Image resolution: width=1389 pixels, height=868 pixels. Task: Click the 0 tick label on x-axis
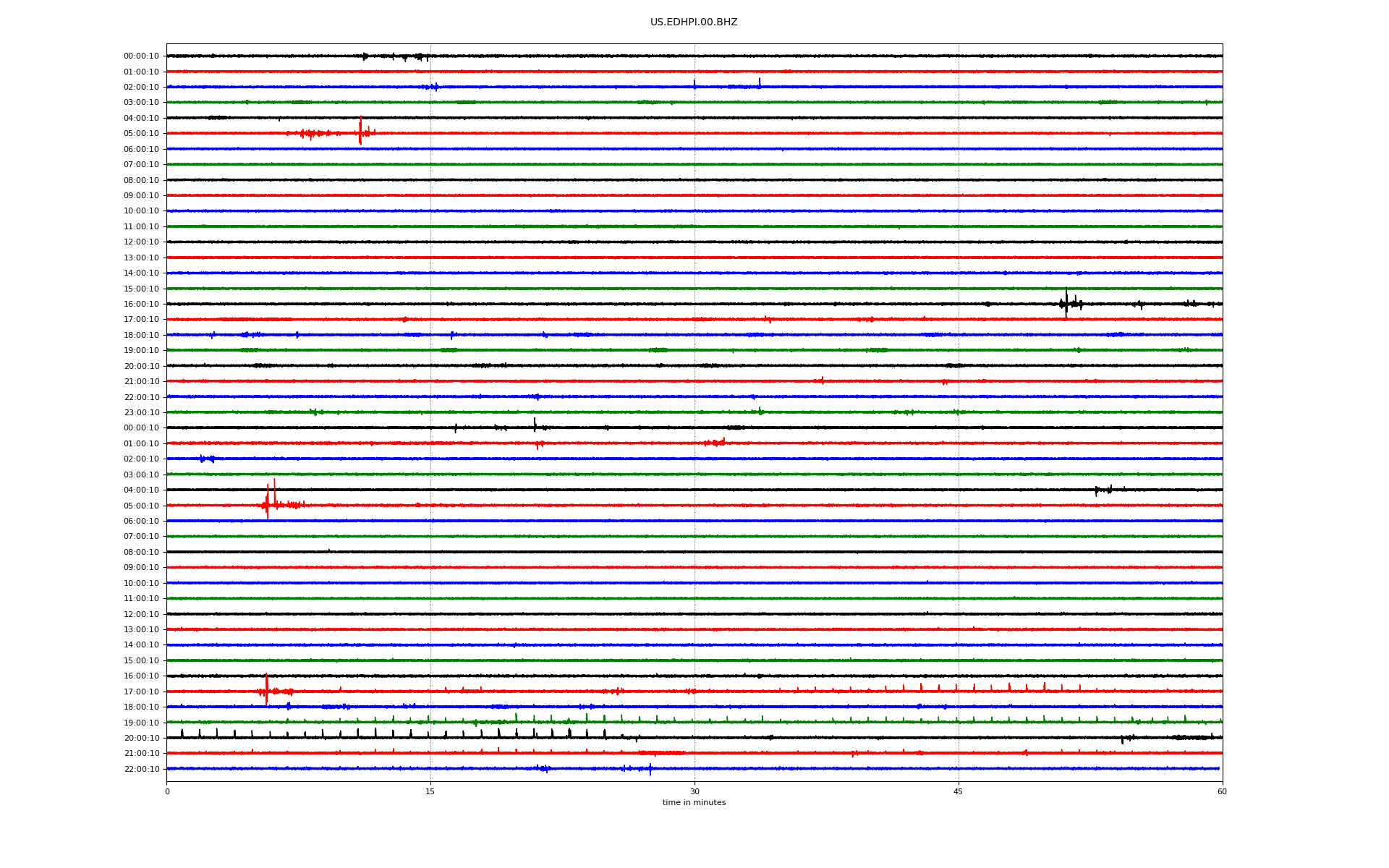click(x=167, y=791)
